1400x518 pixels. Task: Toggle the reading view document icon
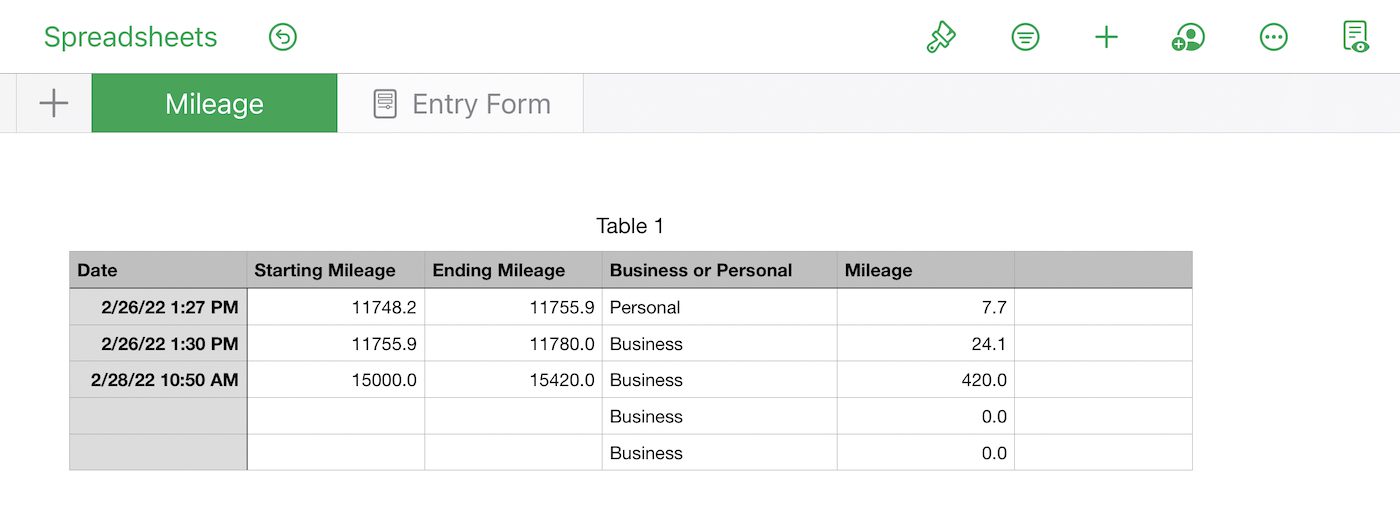(x=1355, y=38)
